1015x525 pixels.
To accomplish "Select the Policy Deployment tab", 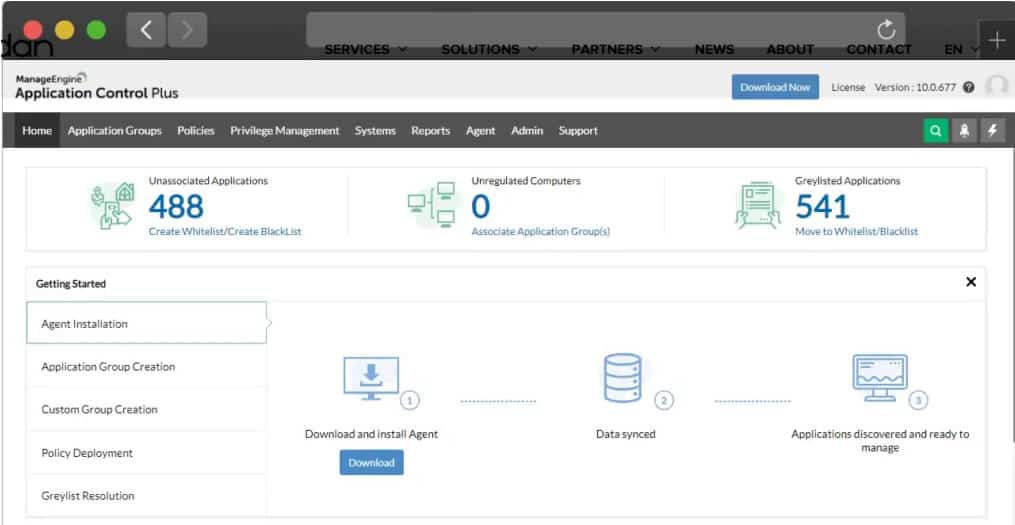I will point(146,452).
